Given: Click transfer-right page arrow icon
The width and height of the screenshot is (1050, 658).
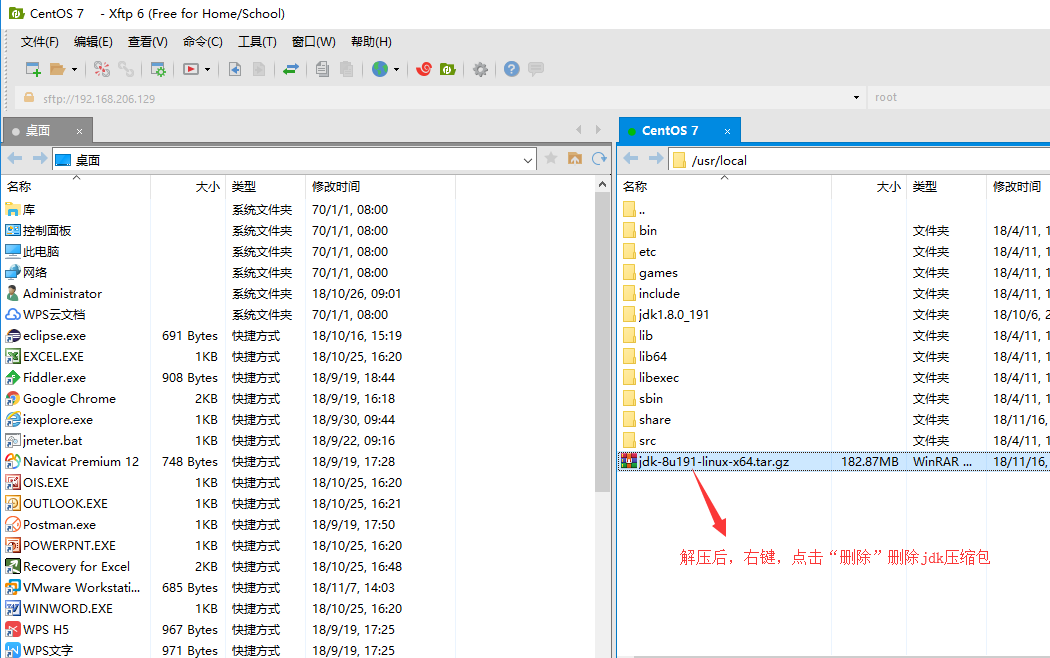Looking at the screenshot, I should click(x=259, y=69).
